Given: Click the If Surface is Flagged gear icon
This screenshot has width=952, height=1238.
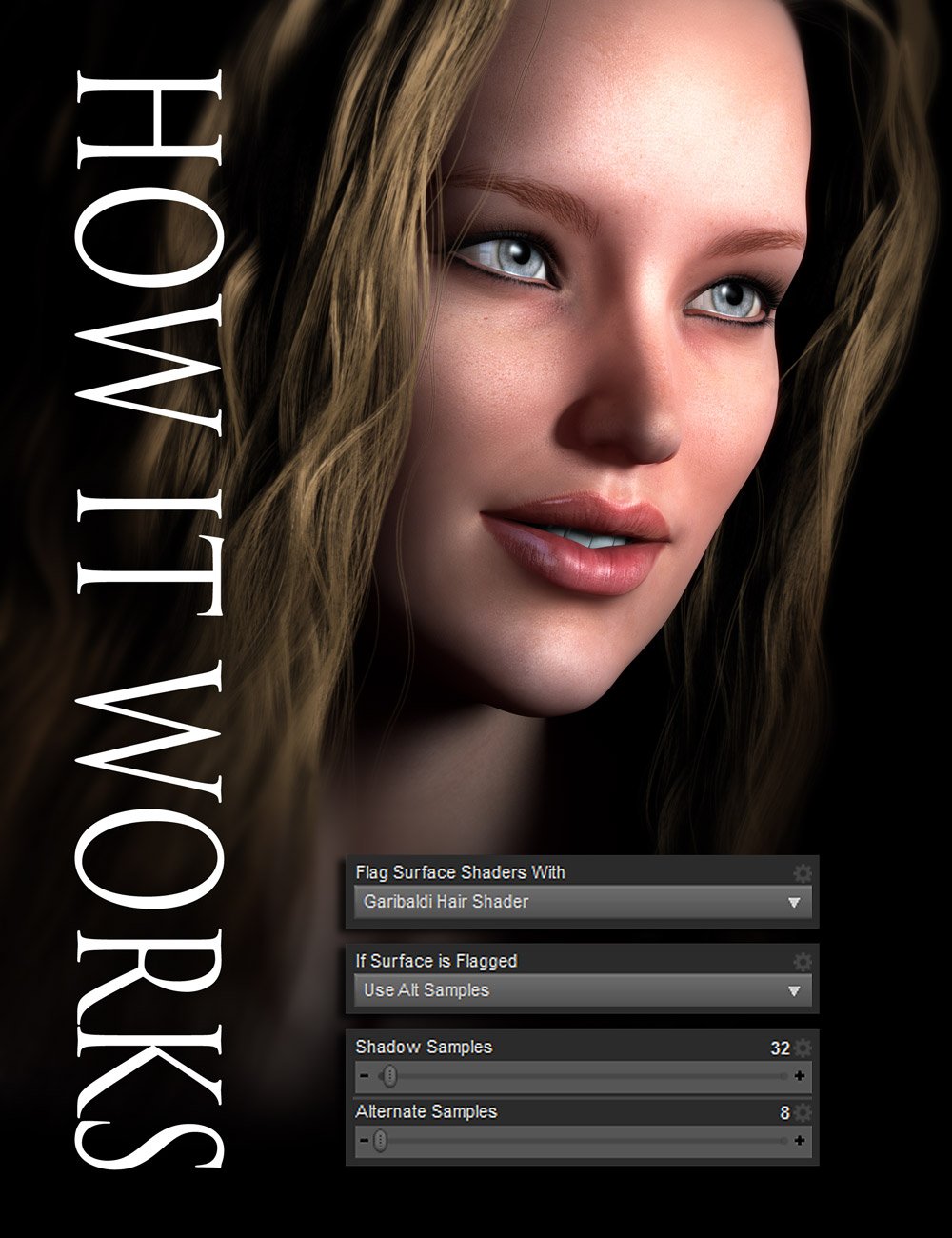Looking at the screenshot, I should [803, 961].
